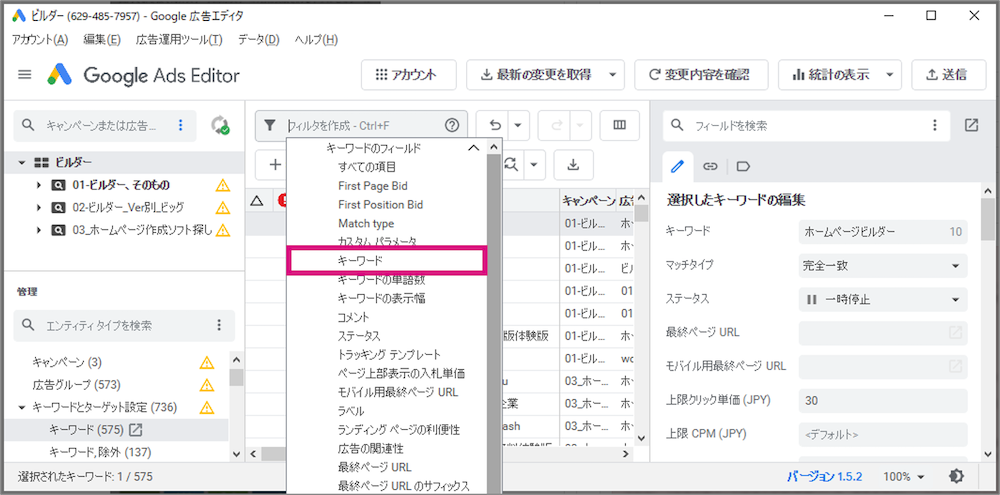This screenshot has width=1000, height=495.
Task: Collapse キーワードとターゲット設定 (736) section
Action: coord(22,407)
